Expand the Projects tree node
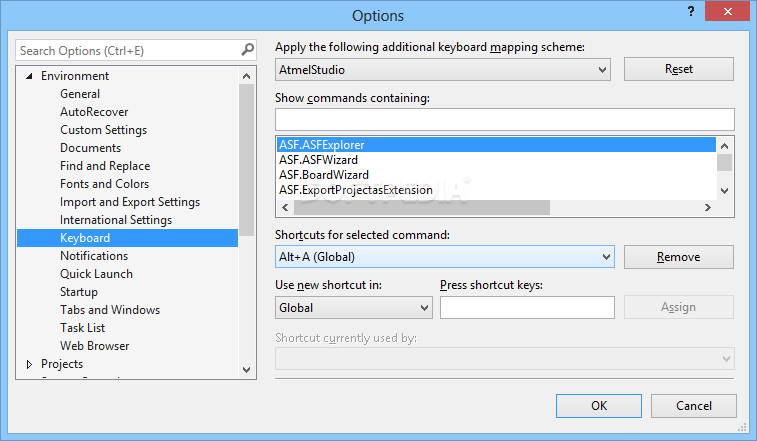Viewport: 757px width, 441px height. coord(29,364)
